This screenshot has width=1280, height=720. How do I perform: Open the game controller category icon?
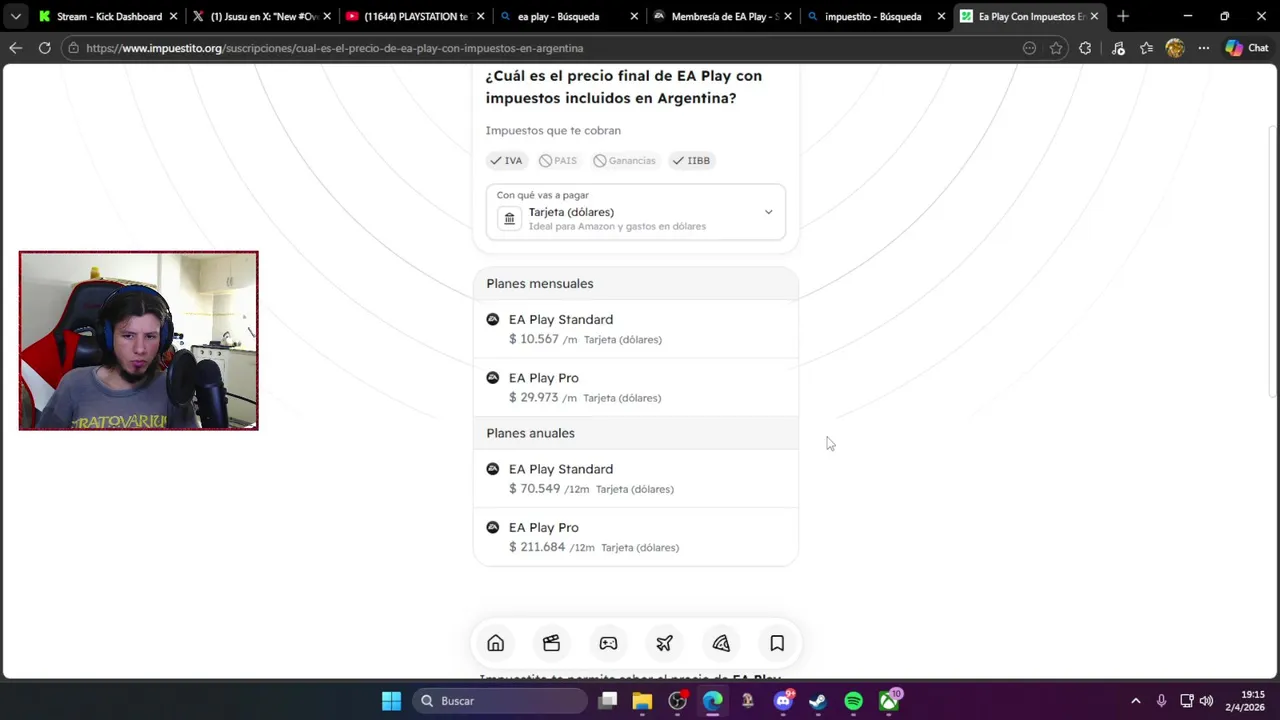tap(608, 643)
